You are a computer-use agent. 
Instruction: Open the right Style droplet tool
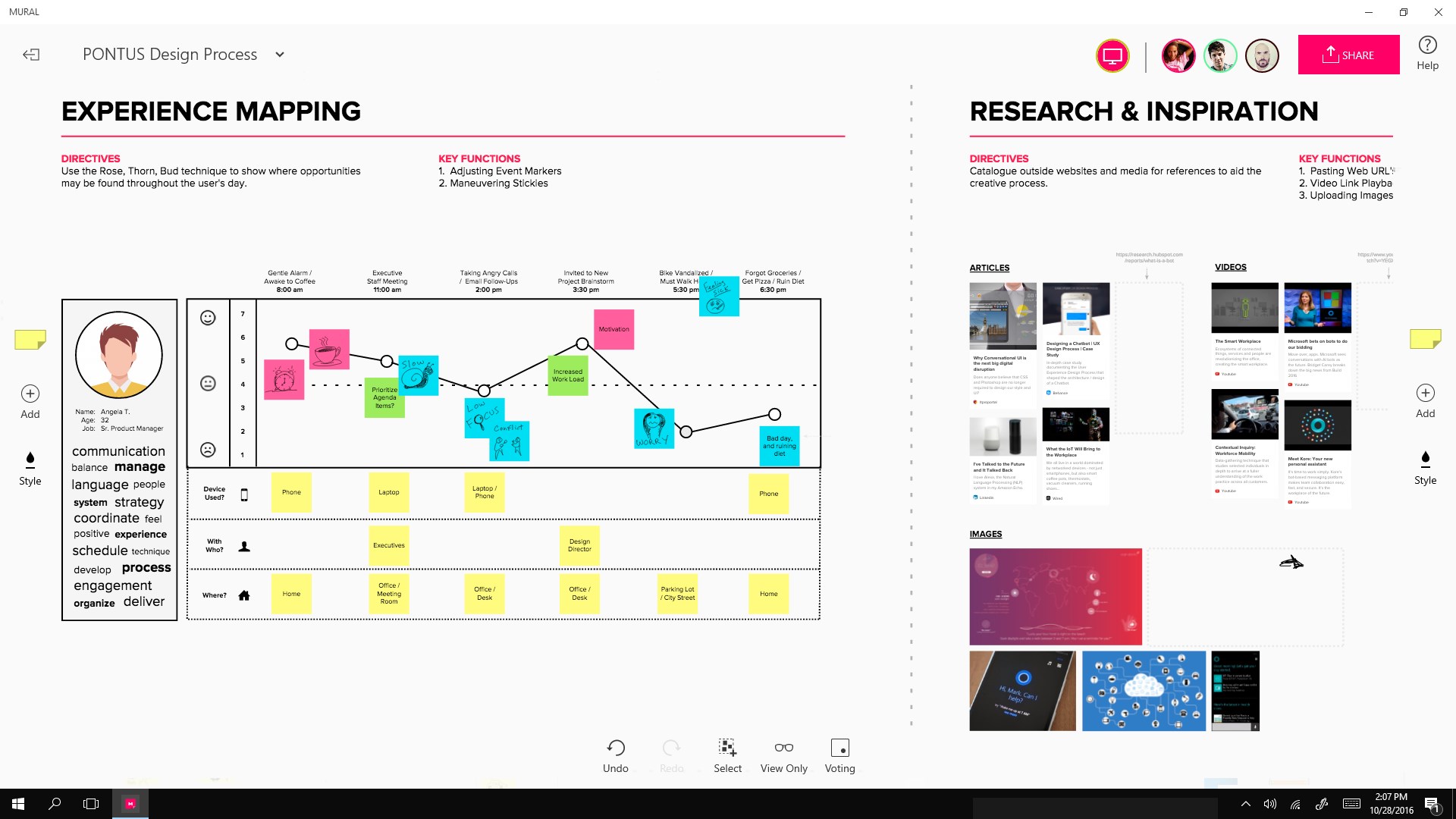click(x=1425, y=459)
